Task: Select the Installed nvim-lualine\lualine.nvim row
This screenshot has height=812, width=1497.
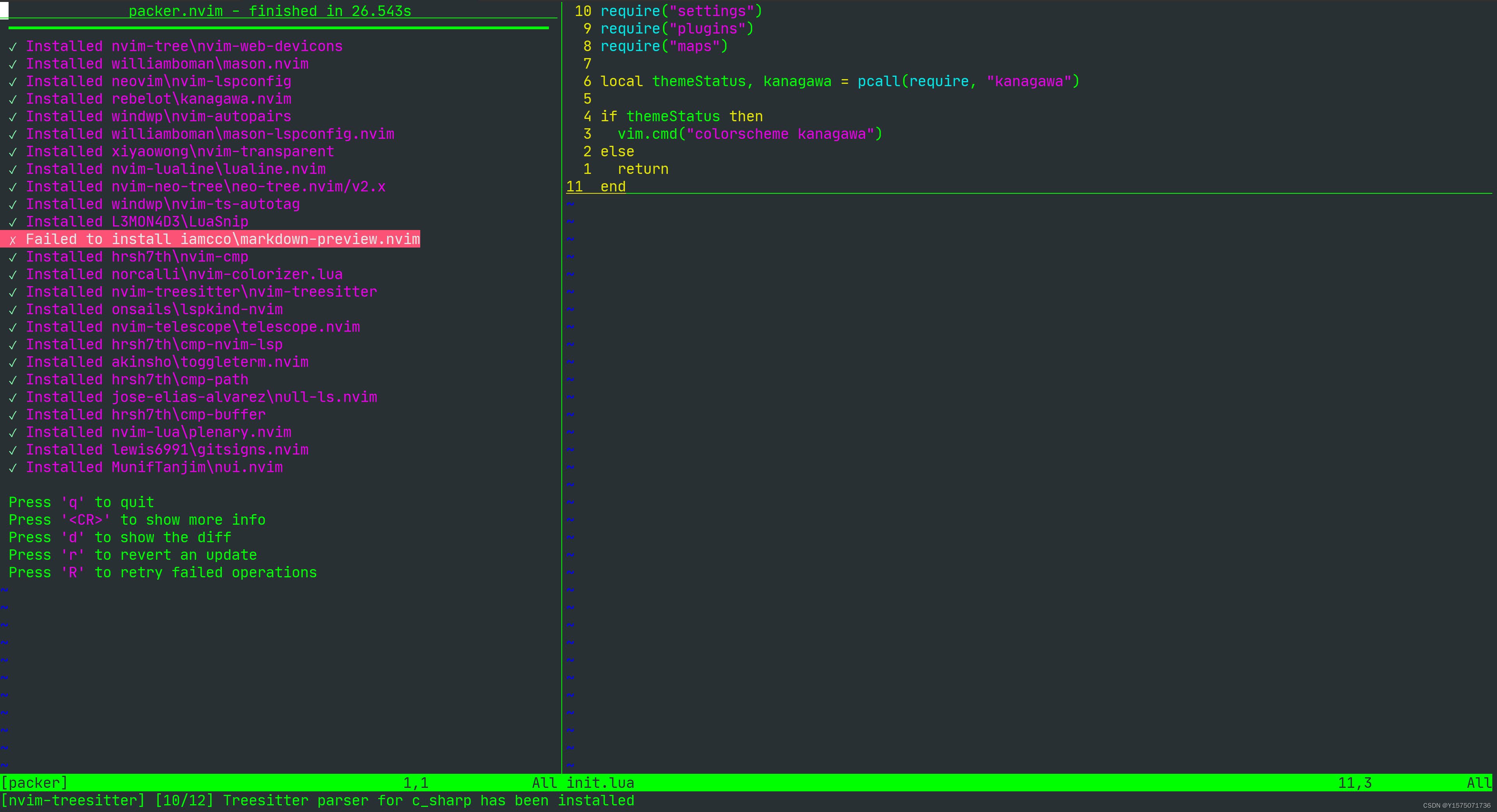Action: pos(167,169)
